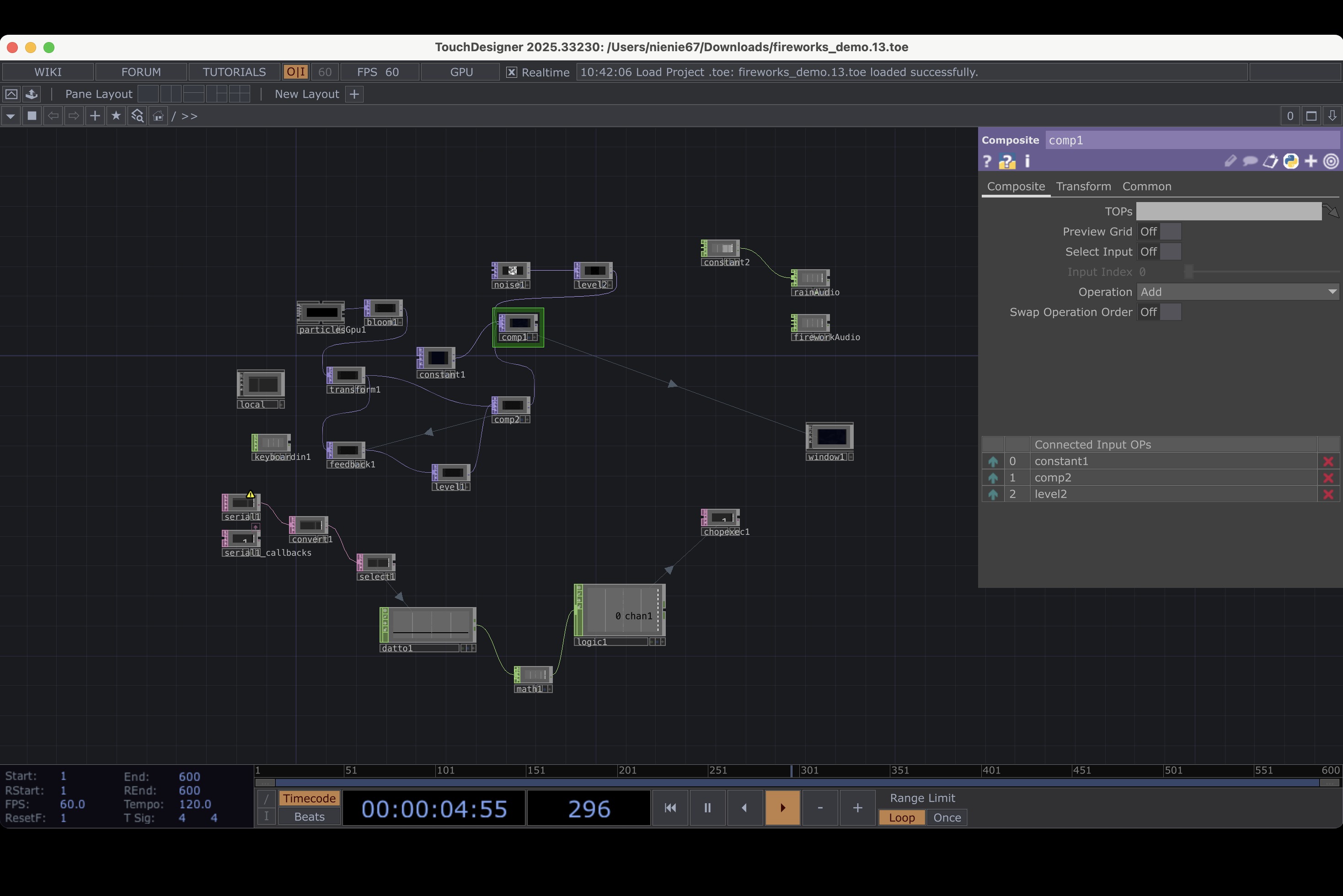Go back with left arrow icon
Screen dimensions: 1343x896
click(x=53, y=116)
